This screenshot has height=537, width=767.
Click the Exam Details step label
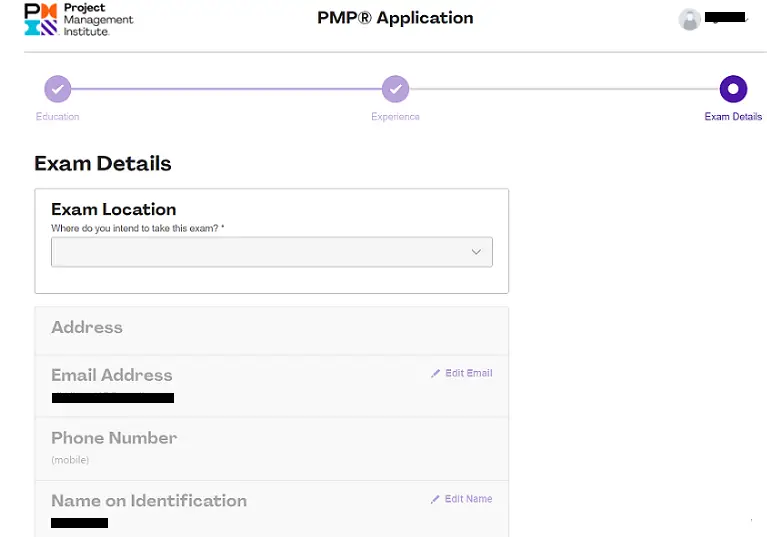tap(733, 116)
